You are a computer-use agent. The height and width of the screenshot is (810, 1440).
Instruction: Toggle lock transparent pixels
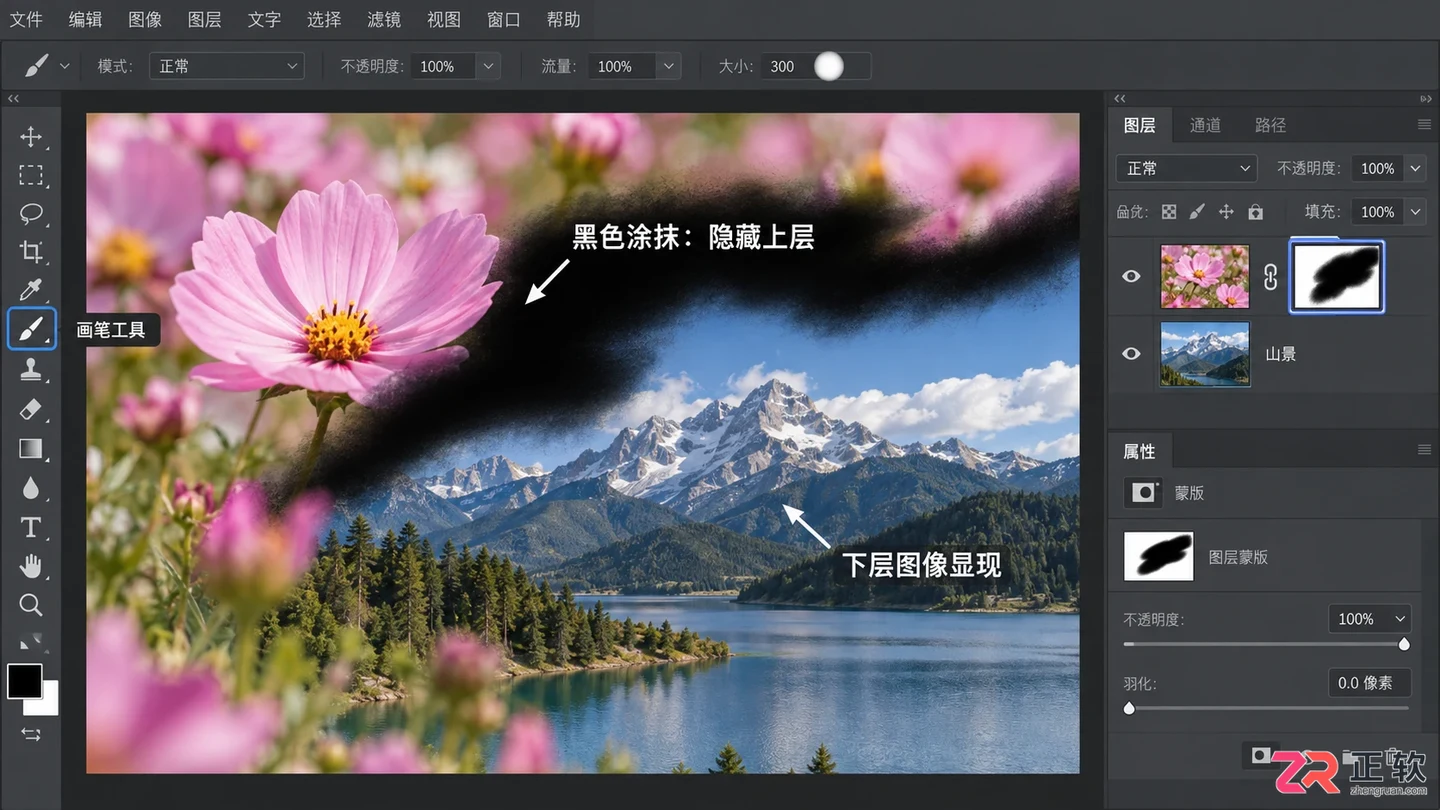(1169, 212)
